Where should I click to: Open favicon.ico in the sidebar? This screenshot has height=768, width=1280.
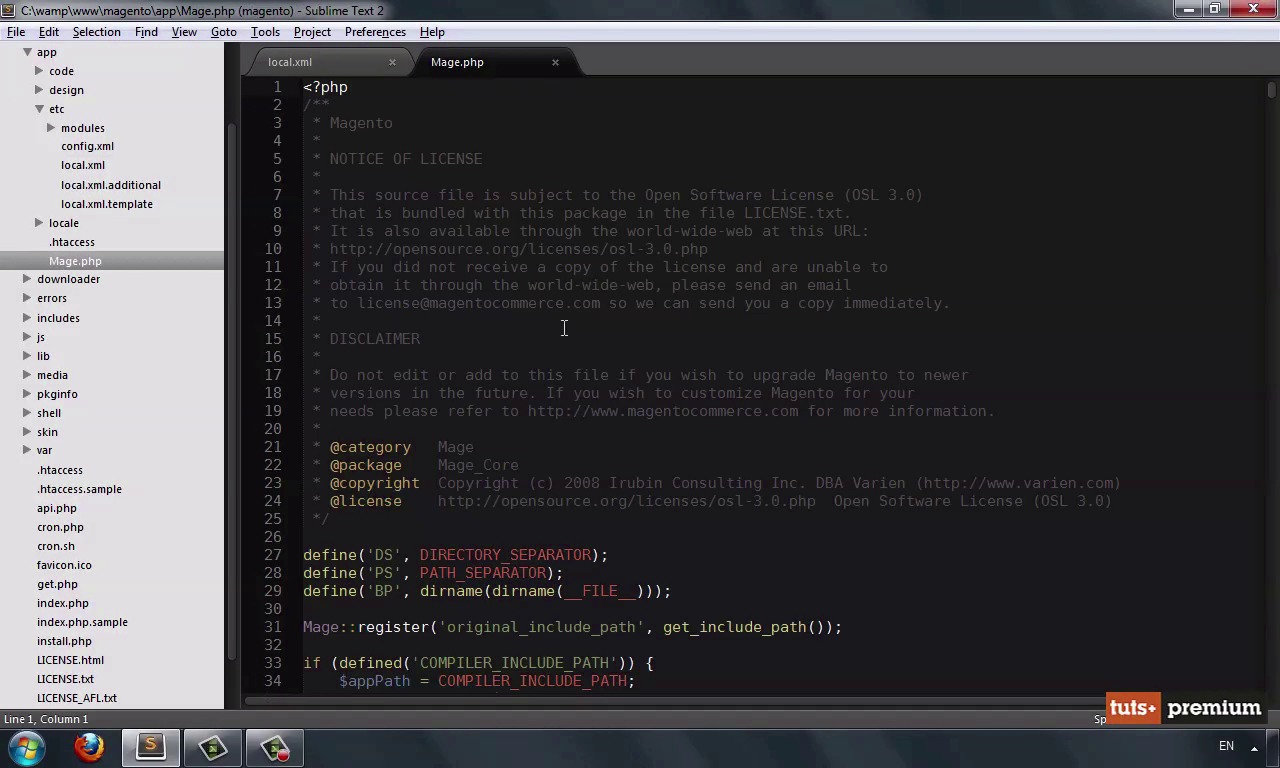pyautogui.click(x=64, y=565)
